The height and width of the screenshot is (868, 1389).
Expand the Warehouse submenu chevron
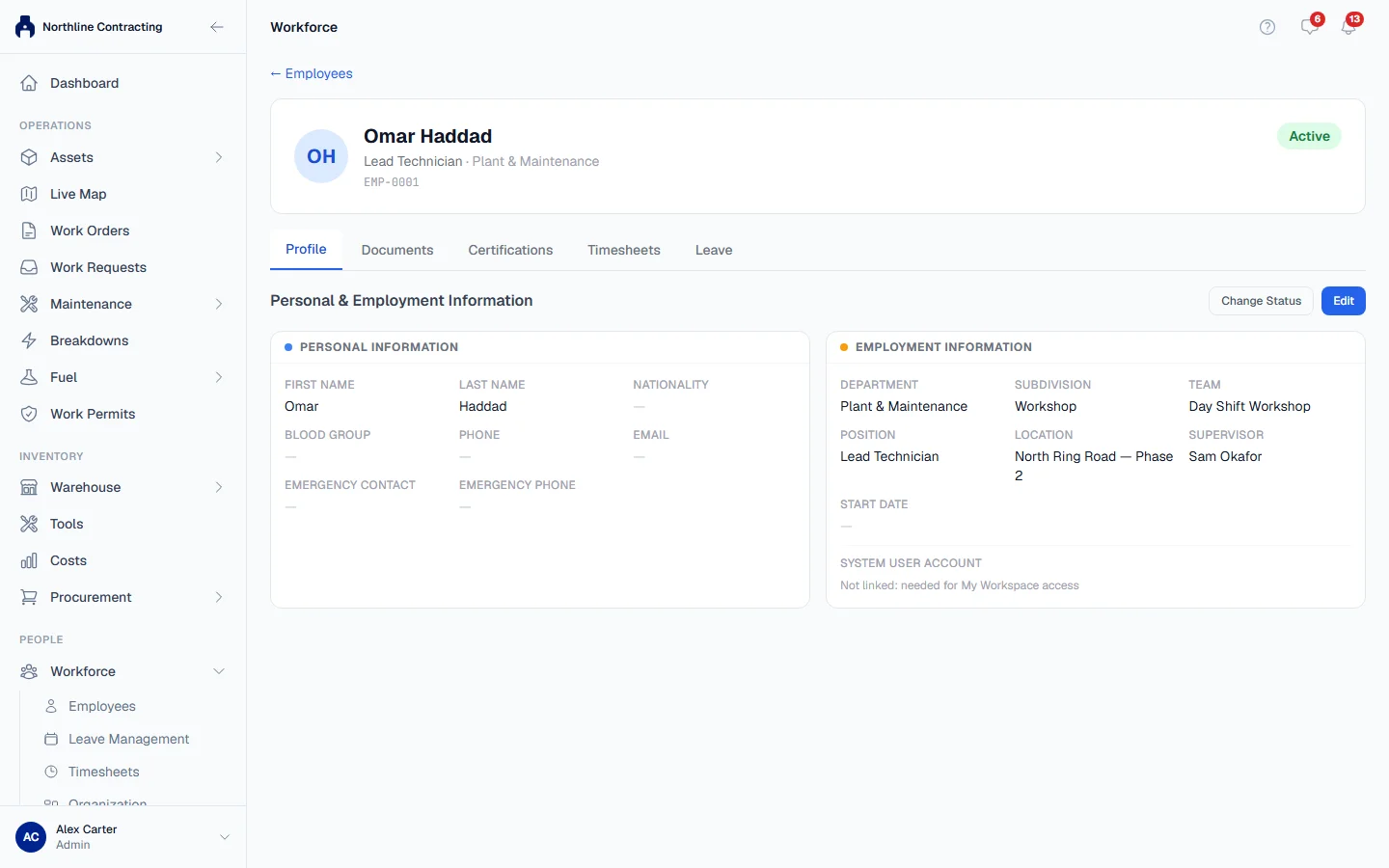[219, 487]
